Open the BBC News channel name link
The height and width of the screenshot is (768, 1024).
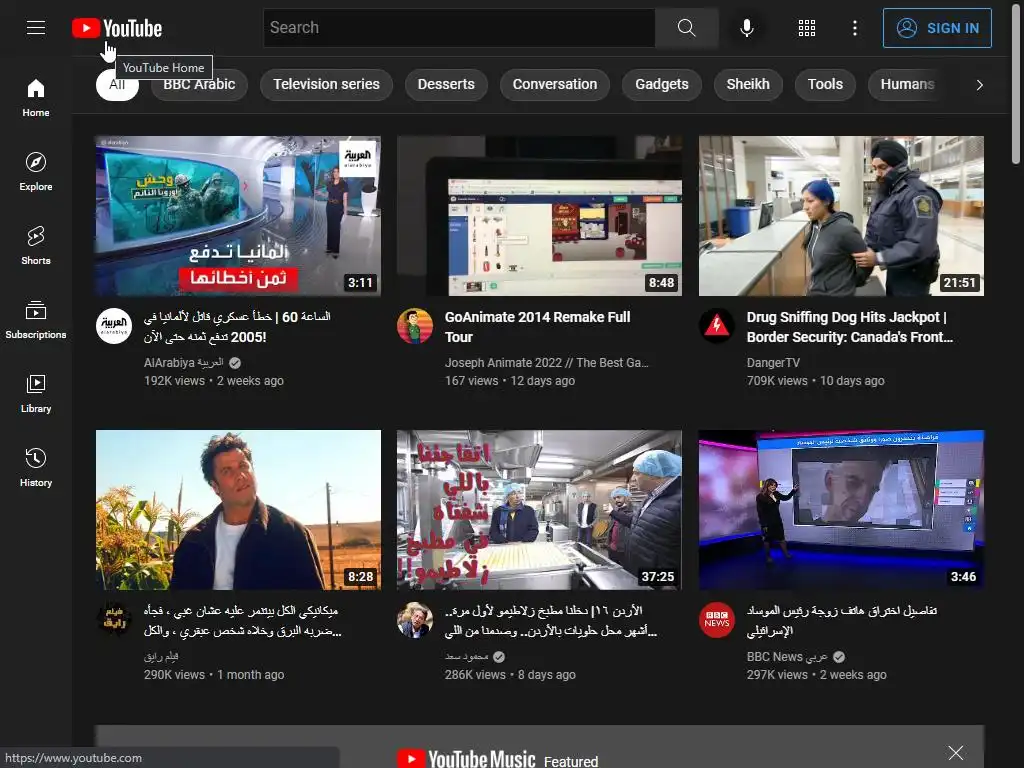click(787, 656)
